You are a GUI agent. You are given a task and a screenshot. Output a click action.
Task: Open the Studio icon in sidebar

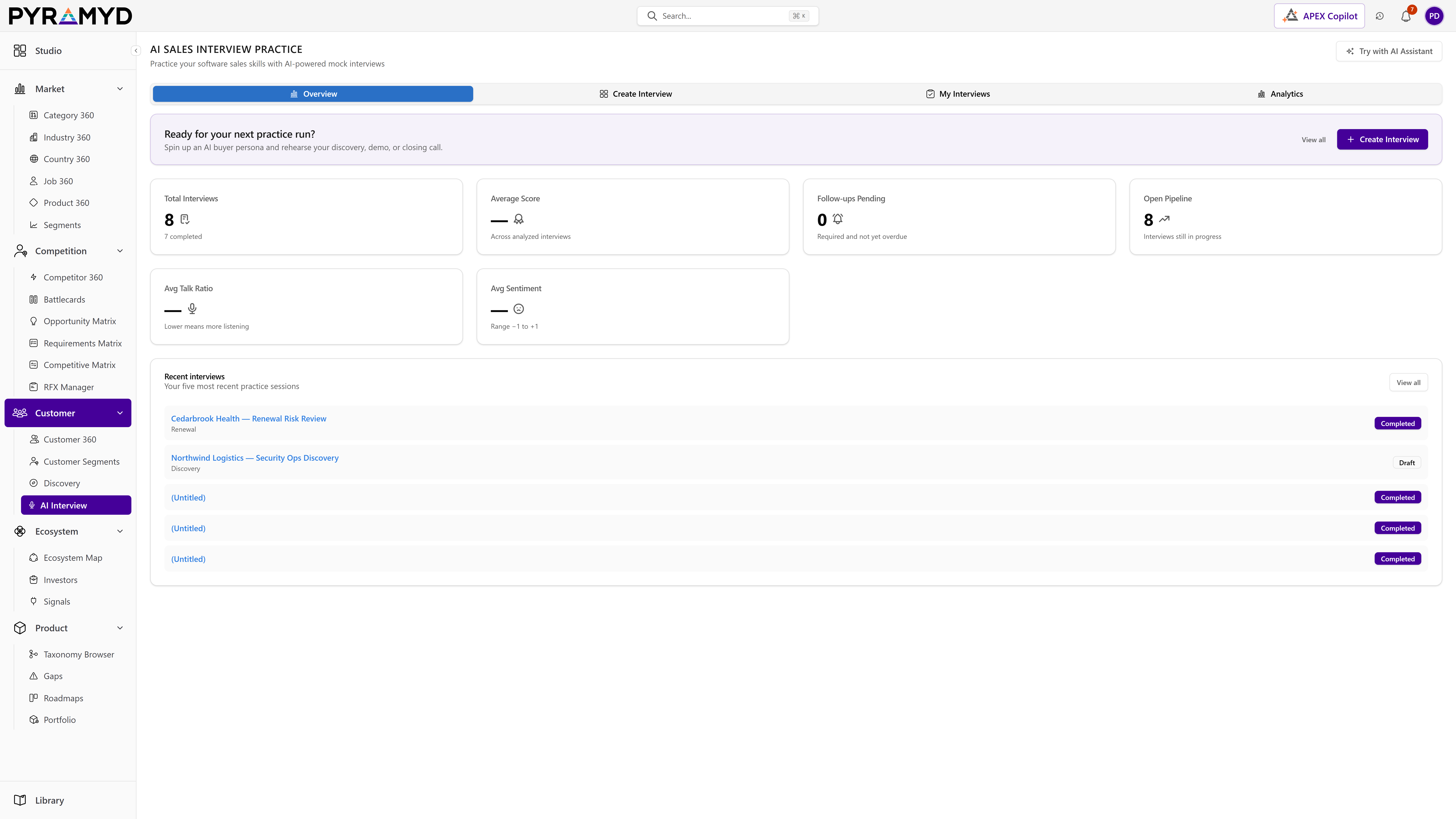tap(20, 51)
